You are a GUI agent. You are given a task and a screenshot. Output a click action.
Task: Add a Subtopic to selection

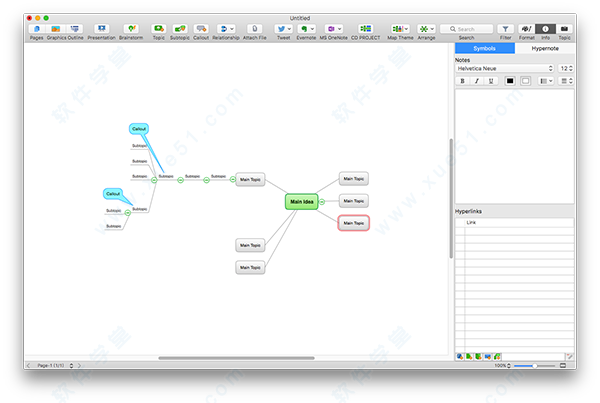(x=180, y=29)
